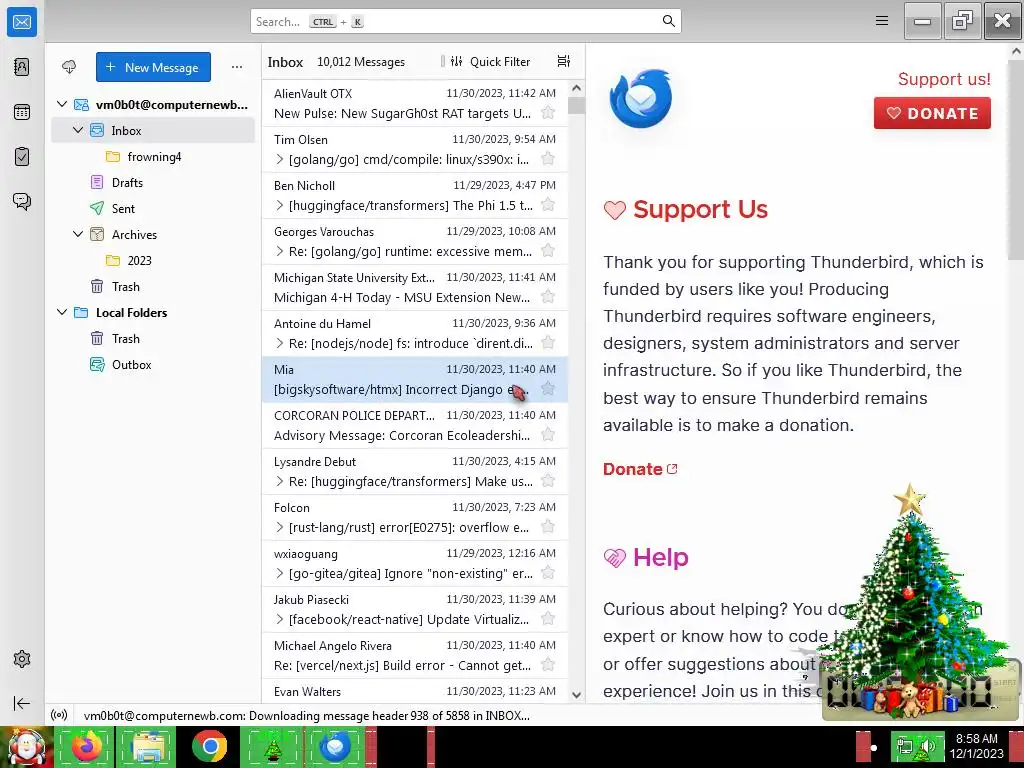Open Thunderbird Settings gear
Image resolution: width=1024 pixels, height=768 pixels.
(22, 659)
